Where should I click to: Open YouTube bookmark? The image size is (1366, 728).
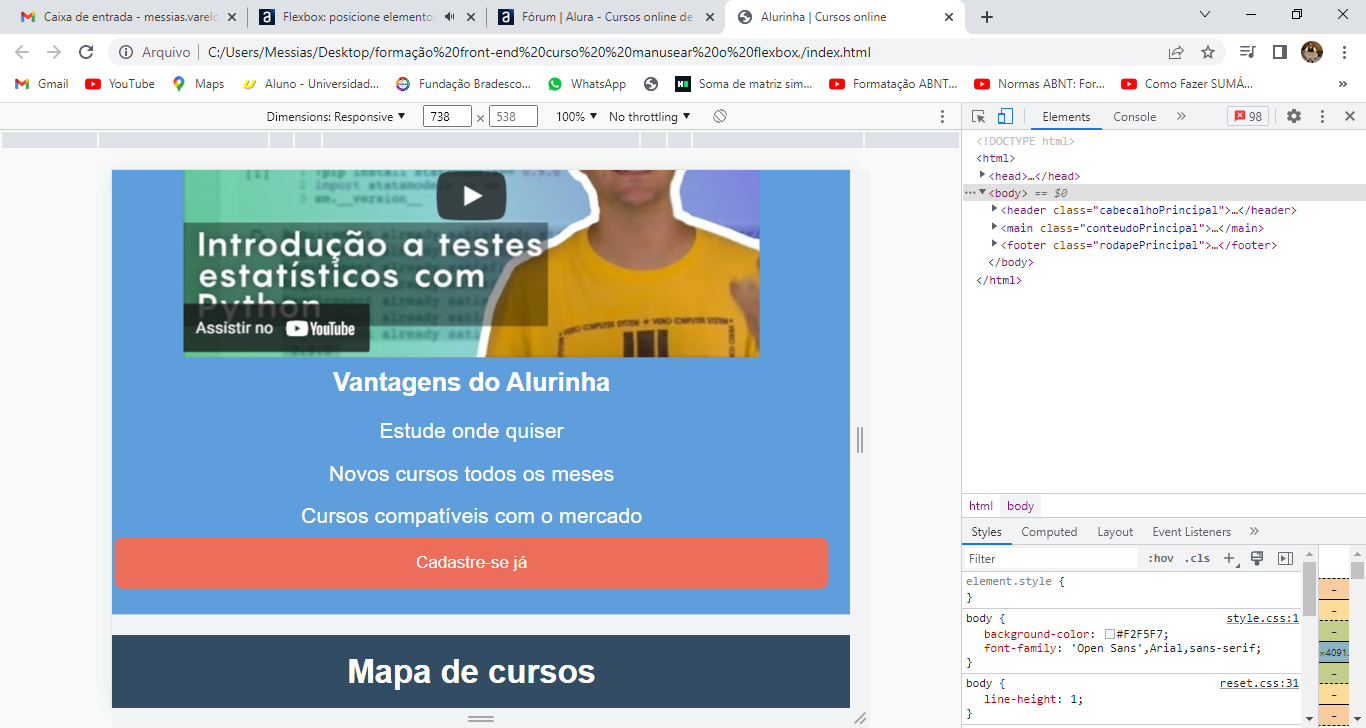(x=120, y=84)
